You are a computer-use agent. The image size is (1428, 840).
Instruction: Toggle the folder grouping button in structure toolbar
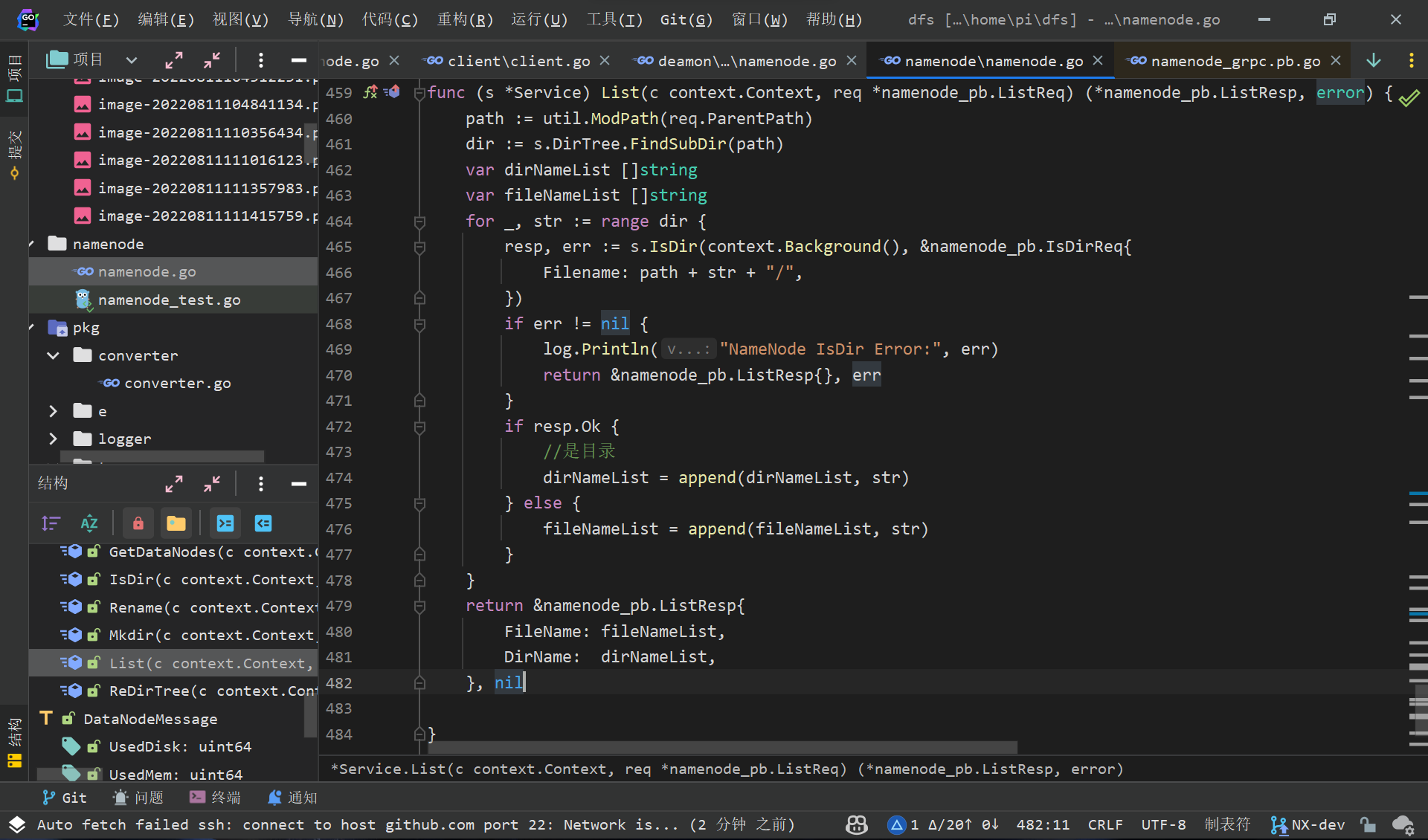coord(176,523)
